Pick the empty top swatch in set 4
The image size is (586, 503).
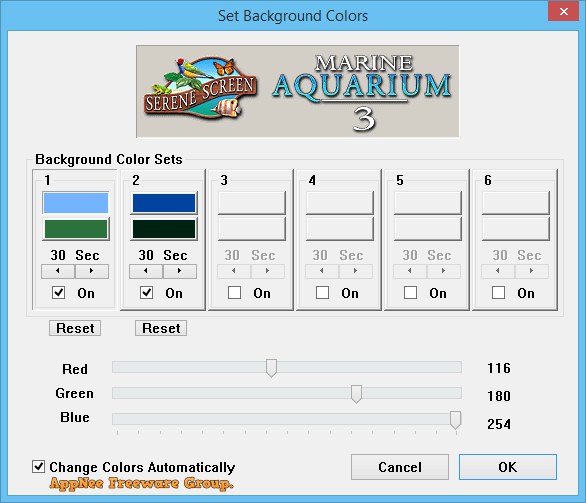pyautogui.click(x=340, y=203)
